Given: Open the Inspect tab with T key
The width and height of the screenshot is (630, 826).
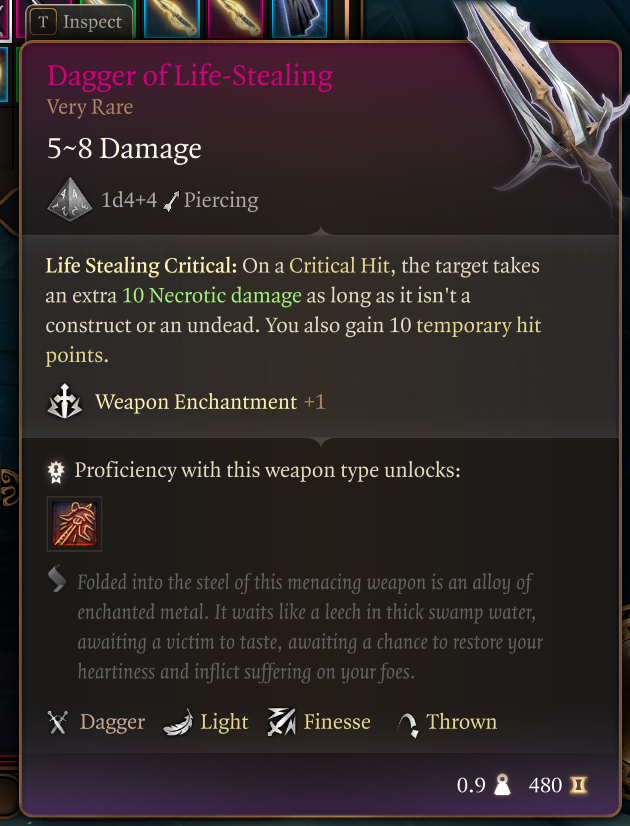Looking at the screenshot, I should tap(80, 22).
